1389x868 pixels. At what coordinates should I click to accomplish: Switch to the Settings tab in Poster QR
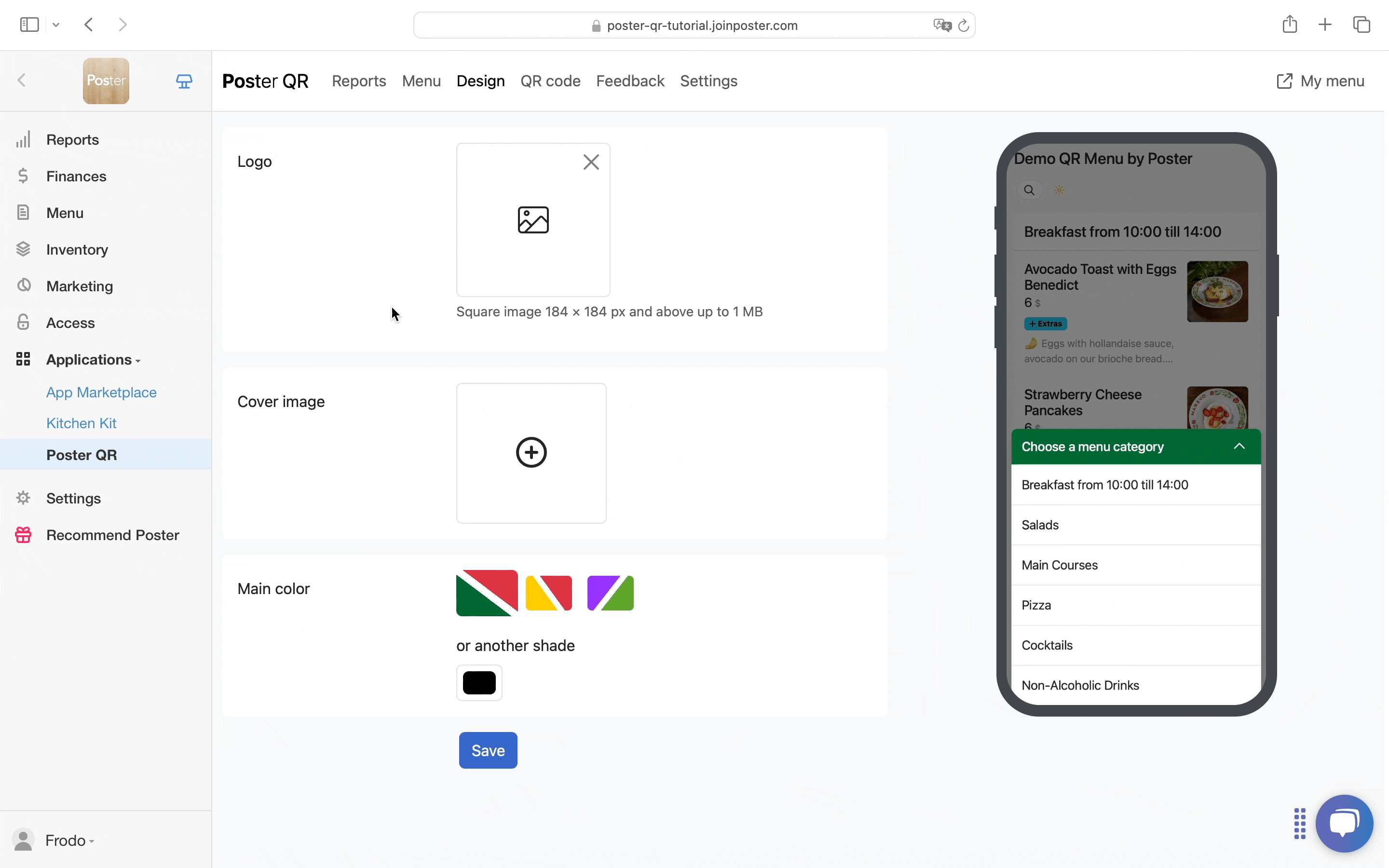[709, 81]
